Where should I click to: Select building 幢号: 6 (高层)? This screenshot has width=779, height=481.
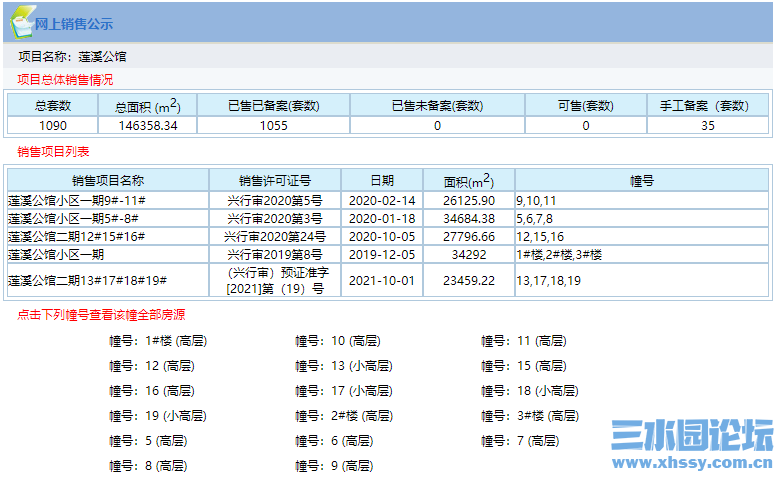334,441
